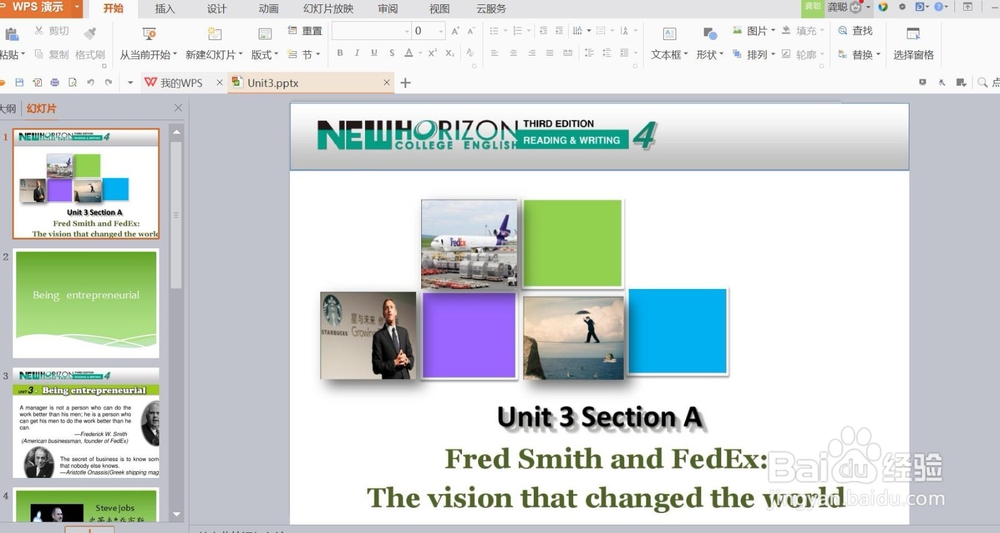The height and width of the screenshot is (533, 1000).
Task: Click the Print icon in quick toolbar
Action: 55,82
